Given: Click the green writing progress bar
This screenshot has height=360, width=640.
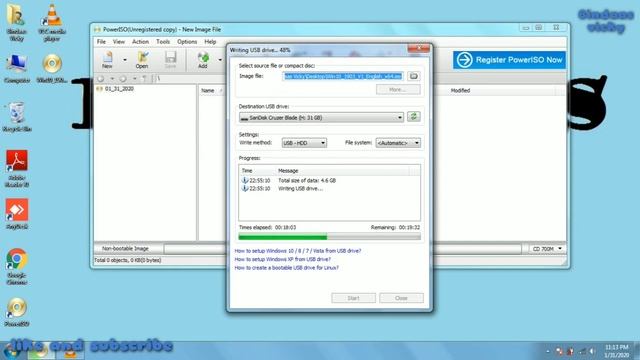Looking at the screenshot, I should [x=329, y=237].
